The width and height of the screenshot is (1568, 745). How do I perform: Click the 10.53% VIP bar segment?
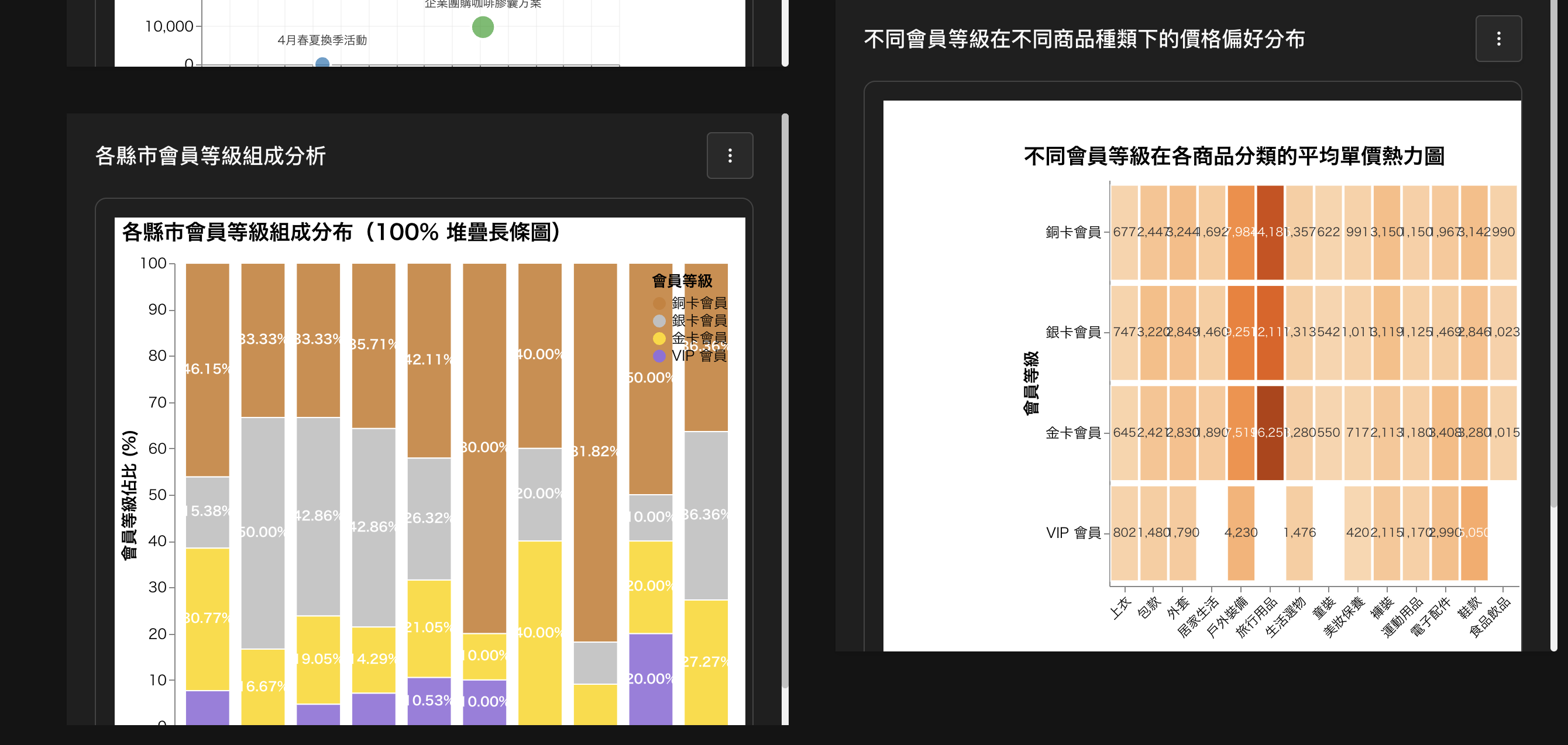tap(429, 701)
